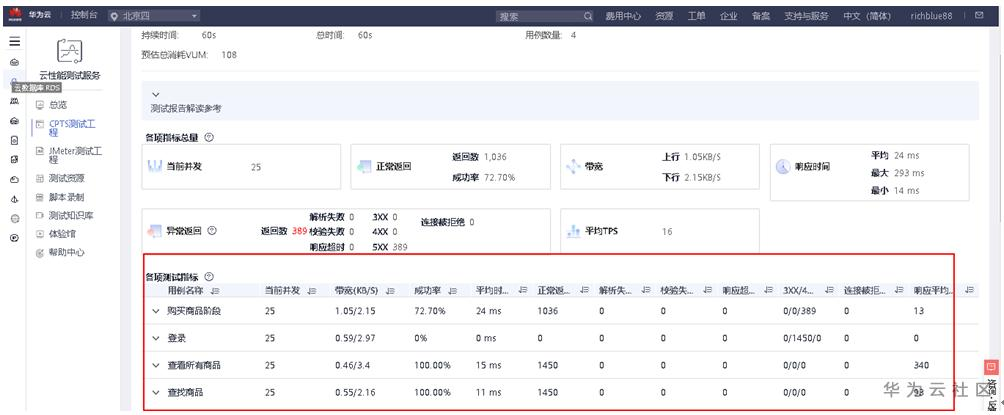Click the help icon beside 各项测试指标

point(209,277)
